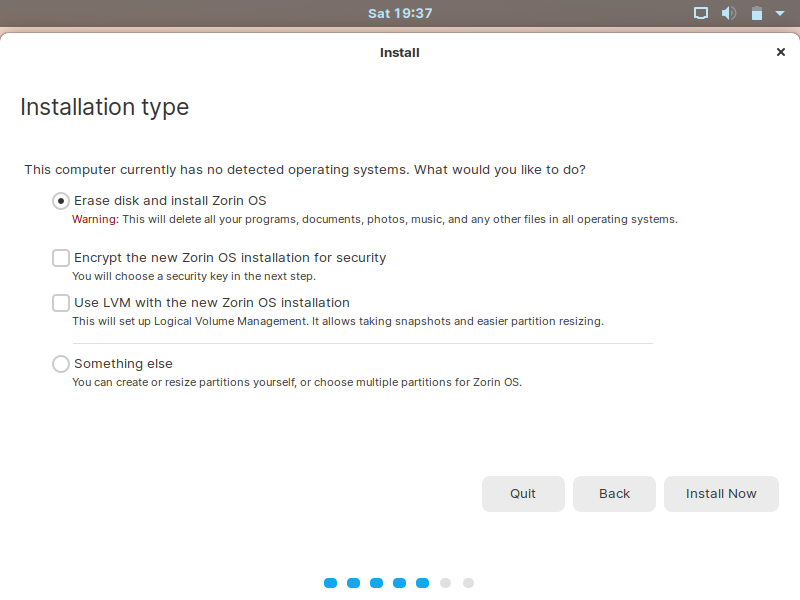The image size is (800, 600).
Task: Open the display icon in top bar
Action: click(701, 13)
